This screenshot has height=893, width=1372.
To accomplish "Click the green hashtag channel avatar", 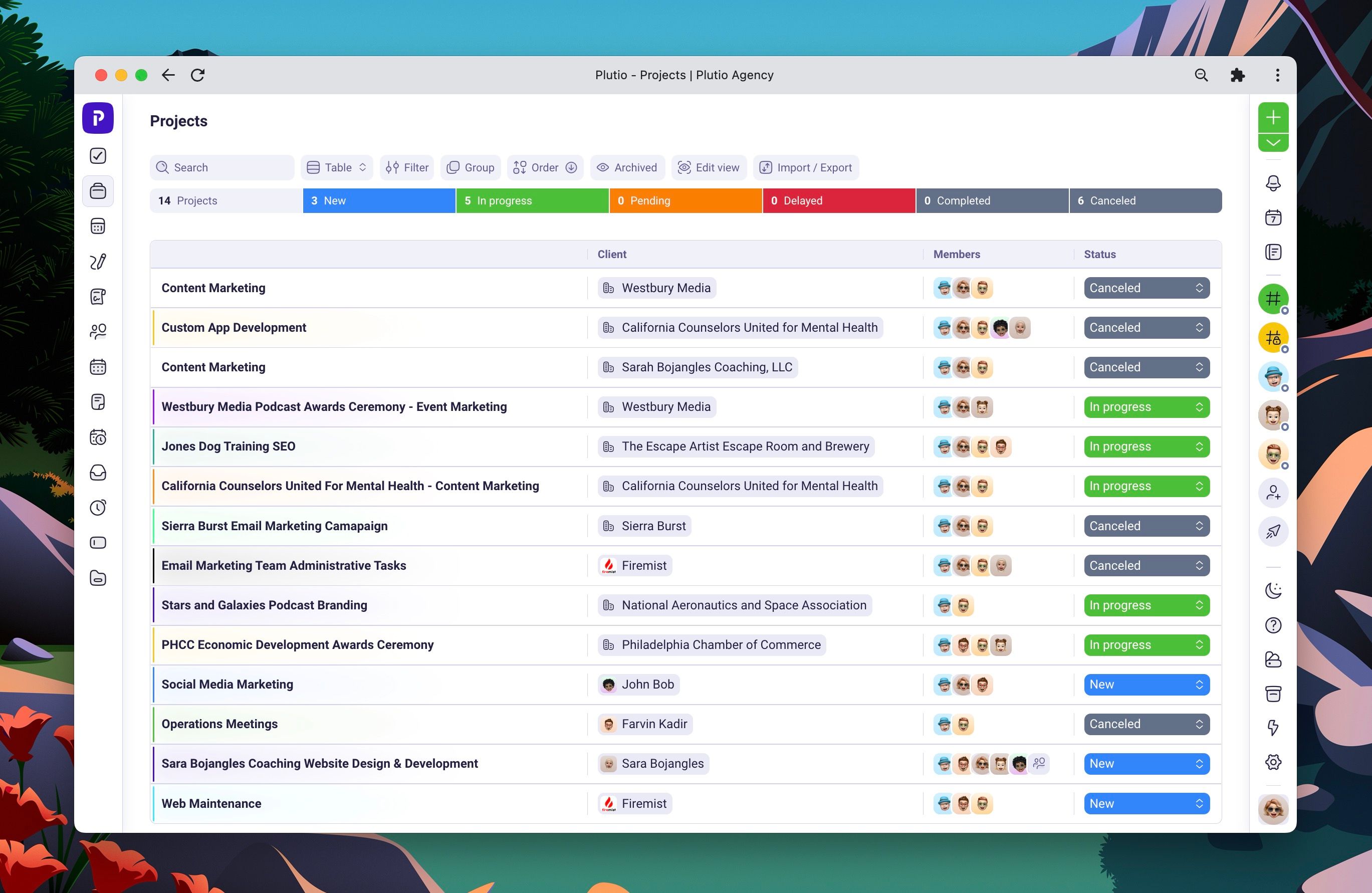I will point(1273,299).
